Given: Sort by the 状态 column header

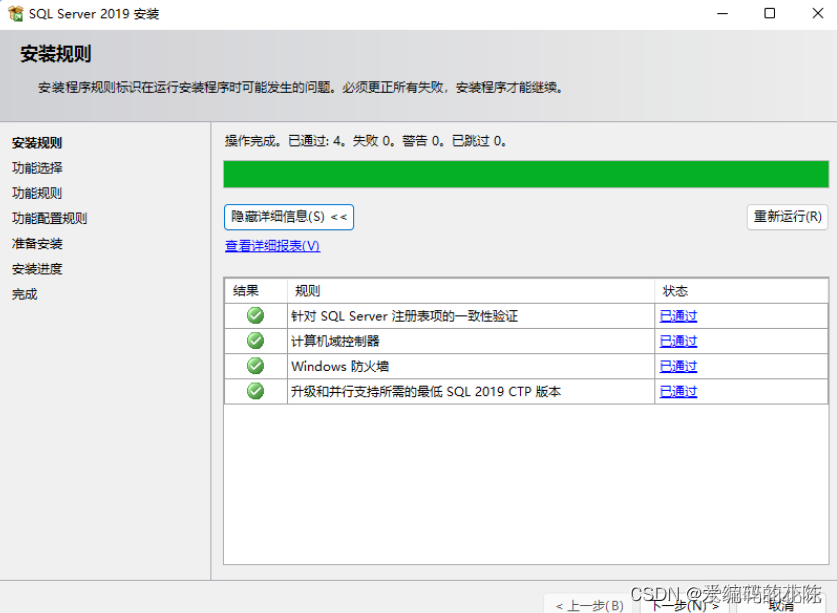Looking at the screenshot, I should pyautogui.click(x=741, y=290).
